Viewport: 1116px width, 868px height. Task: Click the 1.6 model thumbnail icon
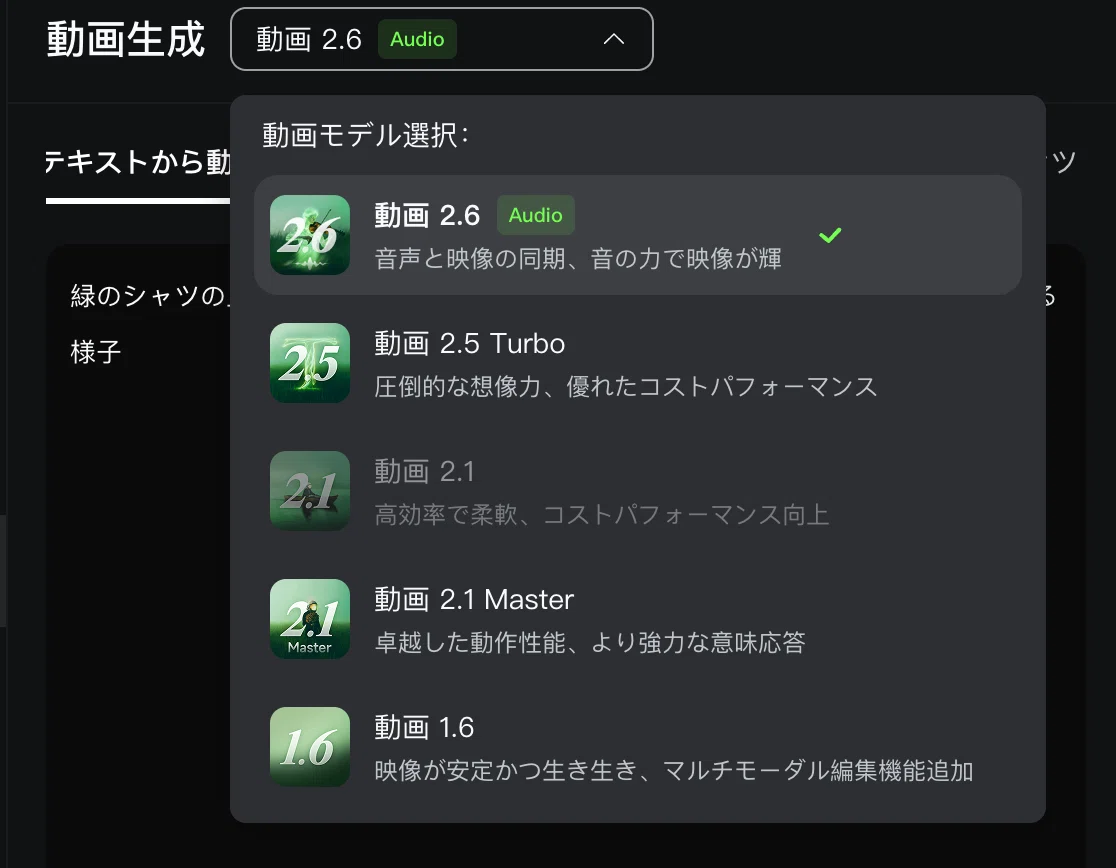310,747
